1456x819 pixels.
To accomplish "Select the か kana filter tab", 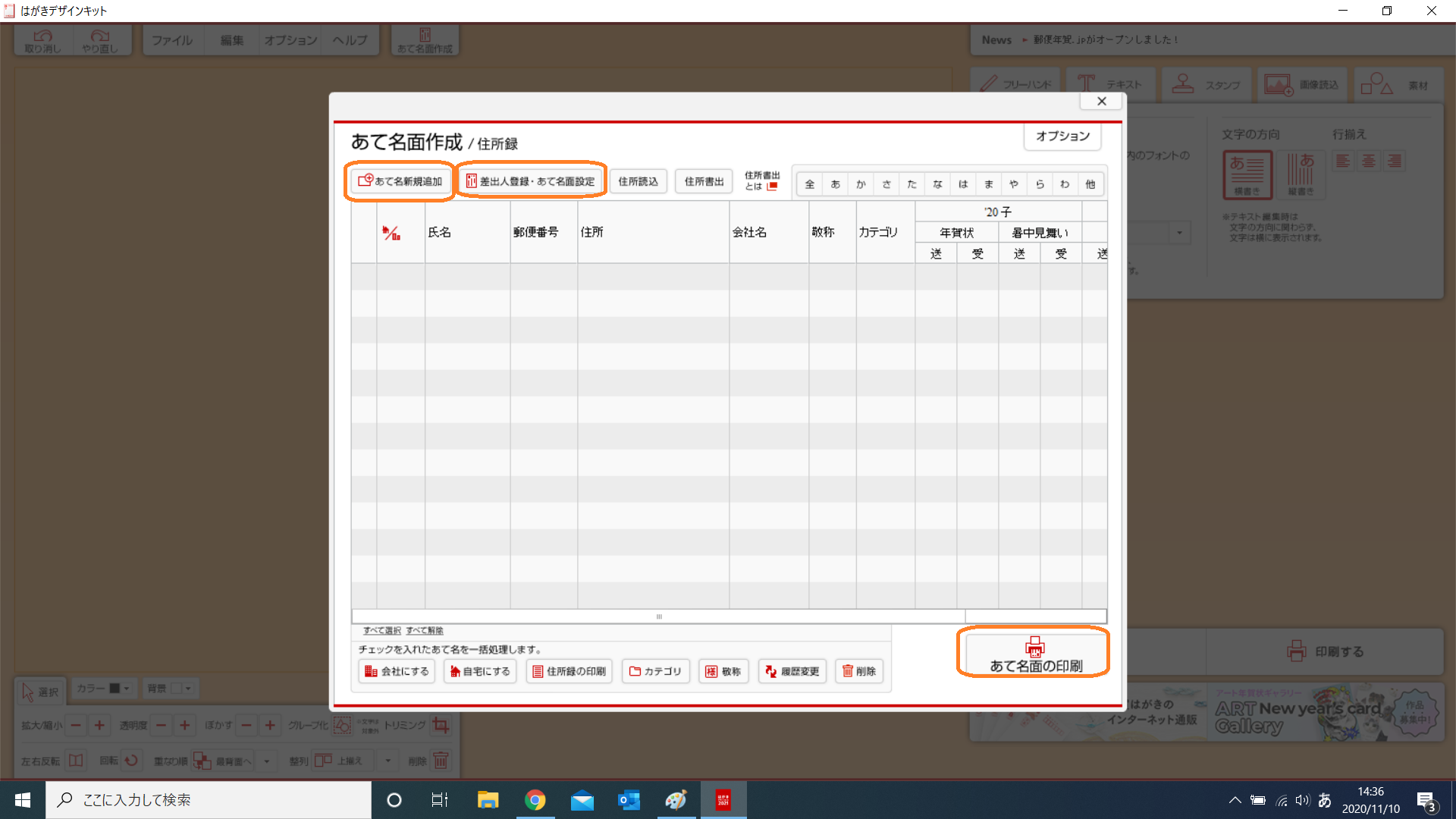I will point(861,184).
